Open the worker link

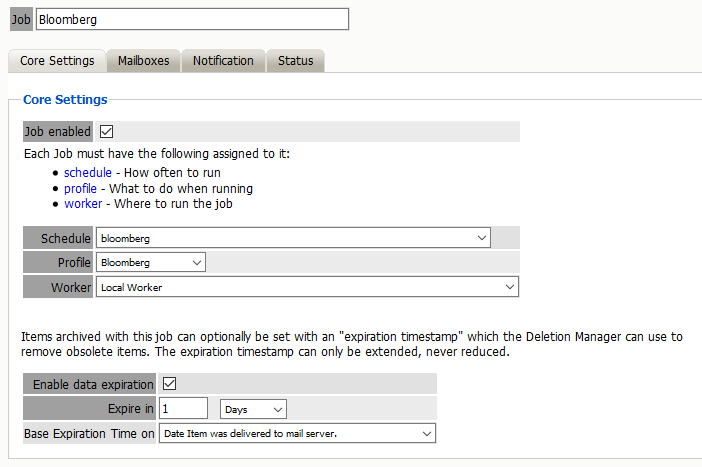click(x=83, y=204)
